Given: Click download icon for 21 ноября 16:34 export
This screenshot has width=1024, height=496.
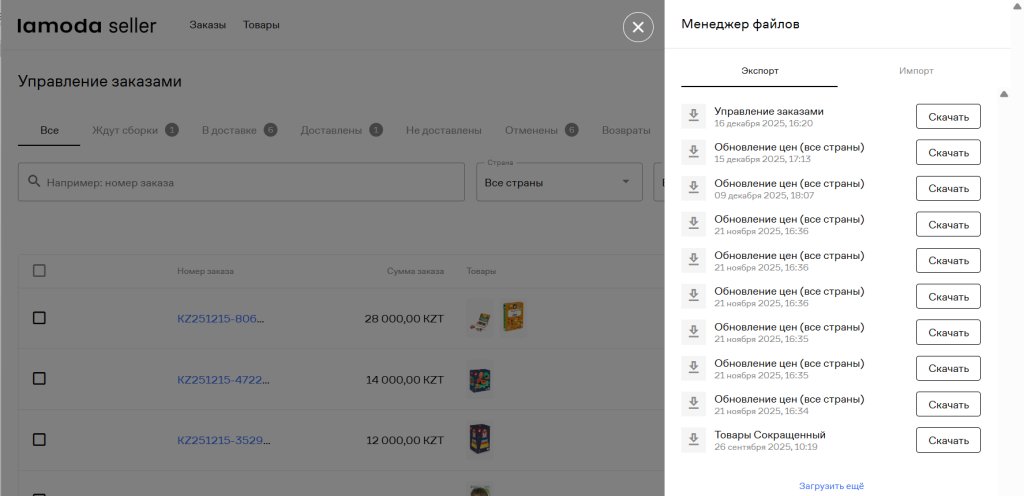Looking at the screenshot, I should (693, 404).
